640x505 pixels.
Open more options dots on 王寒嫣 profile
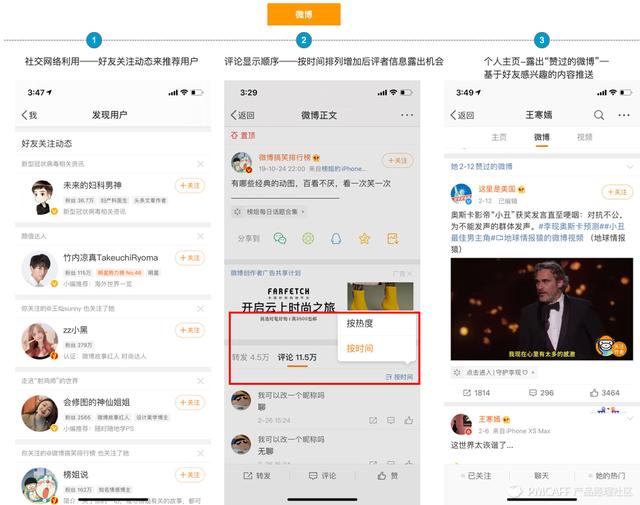[624, 116]
